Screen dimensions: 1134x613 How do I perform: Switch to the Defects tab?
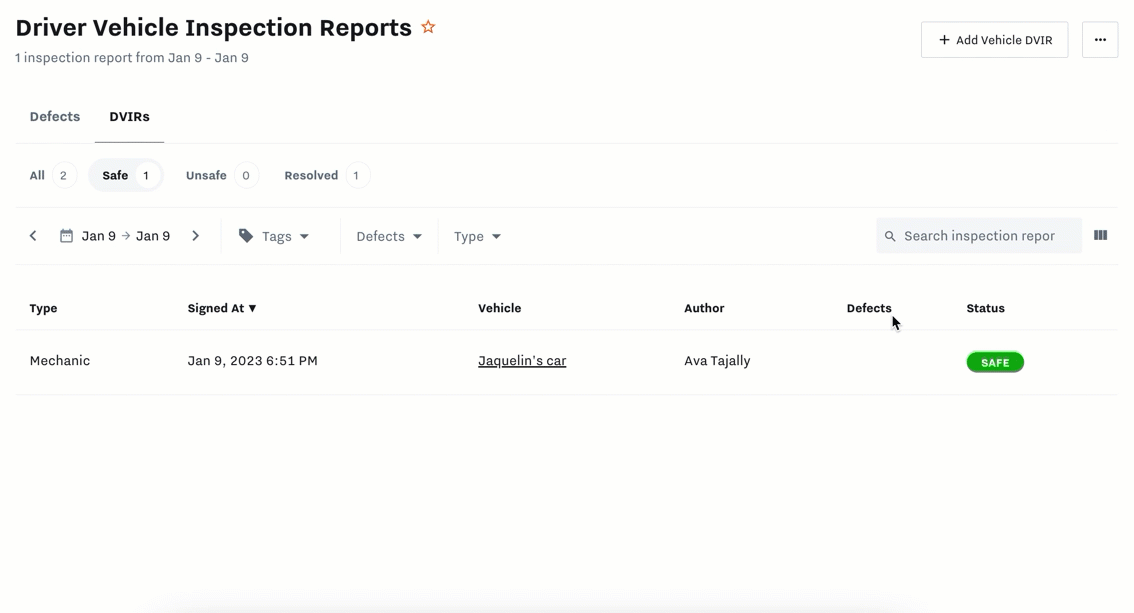coord(55,117)
